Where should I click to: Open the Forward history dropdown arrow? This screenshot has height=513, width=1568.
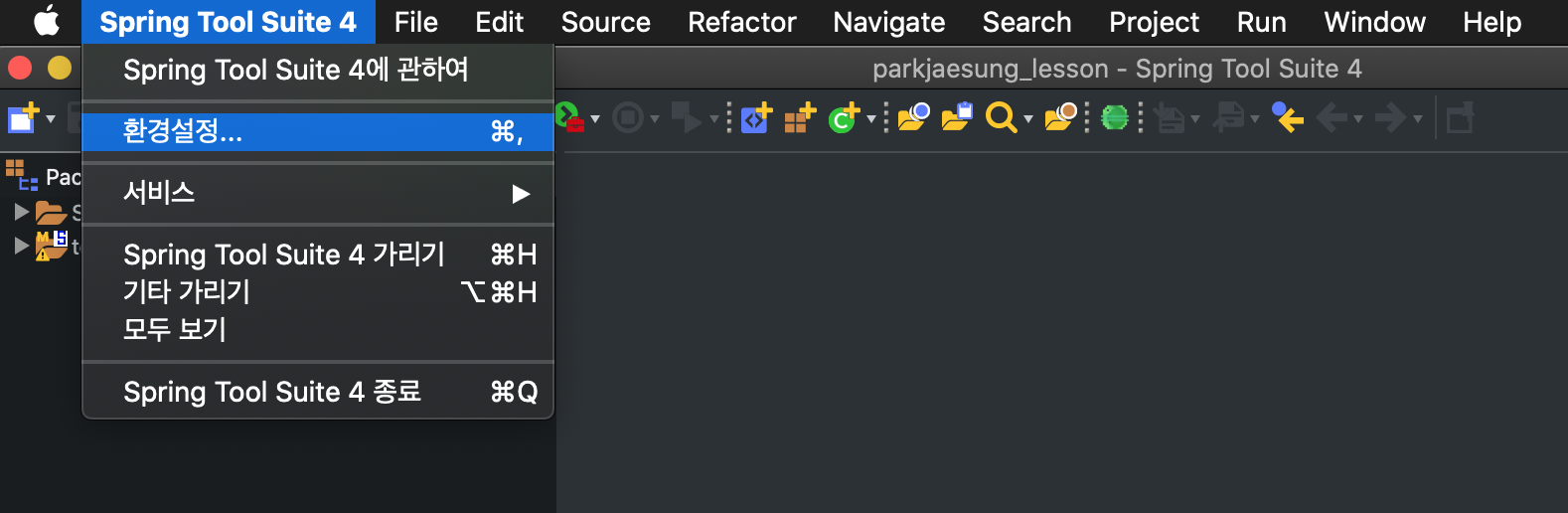point(1418,119)
